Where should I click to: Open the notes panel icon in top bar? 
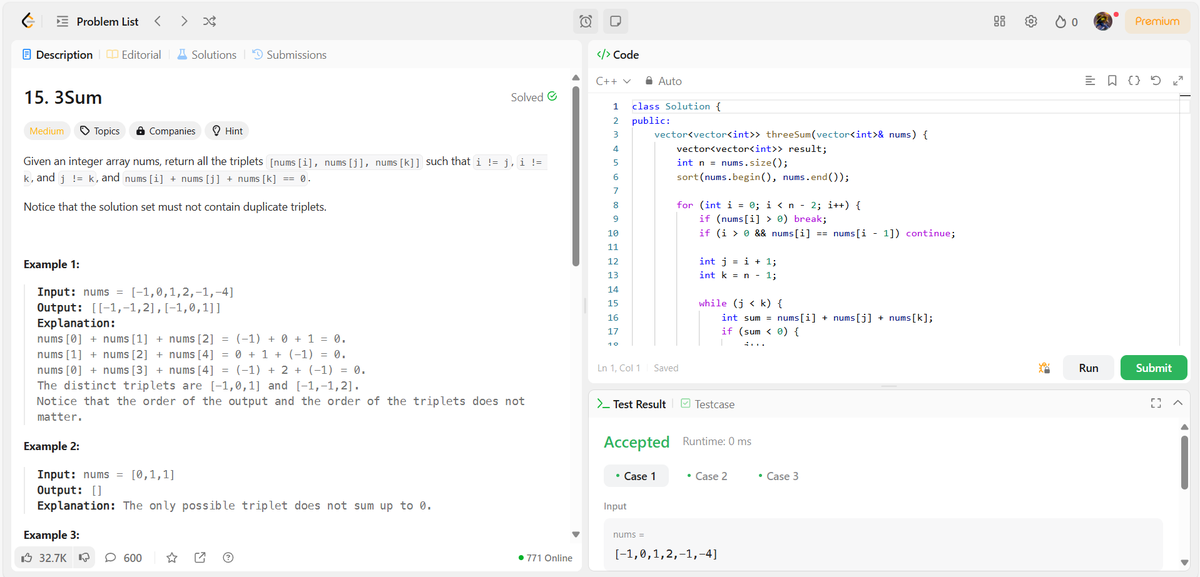(x=615, y=20)
